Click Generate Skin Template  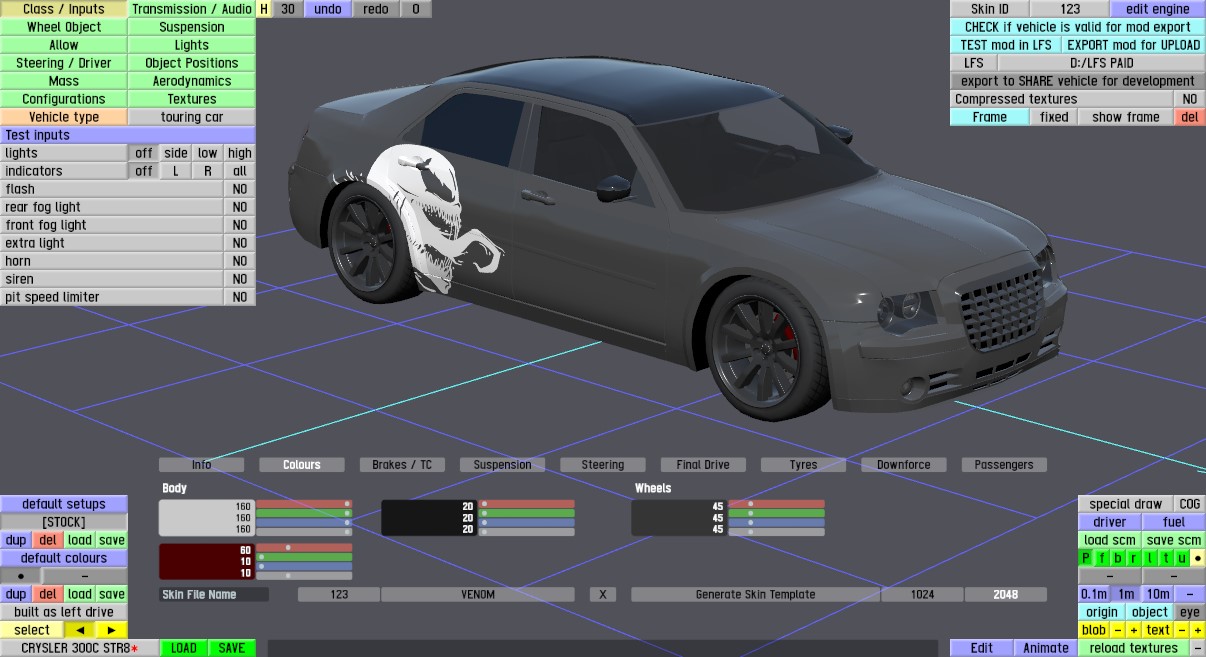click(755, 594)
